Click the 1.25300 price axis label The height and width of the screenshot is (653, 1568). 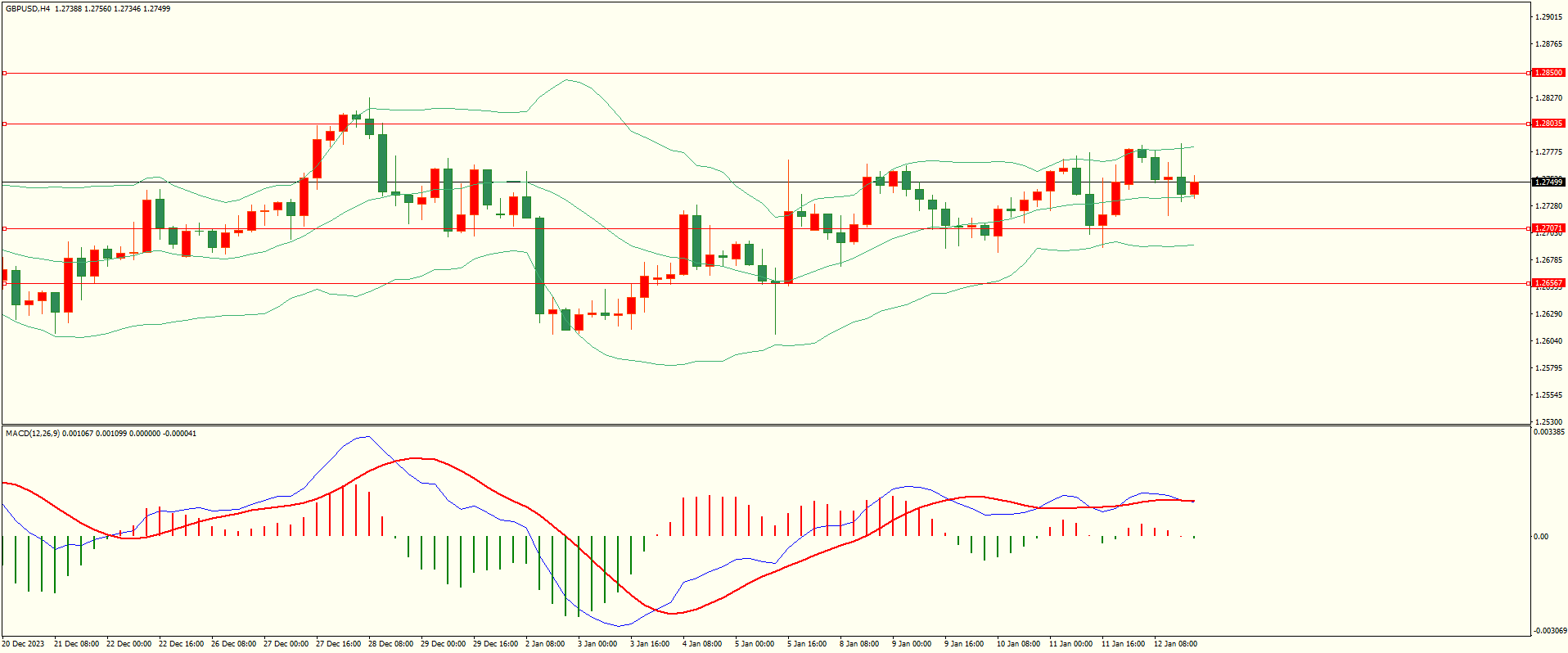1549,422
